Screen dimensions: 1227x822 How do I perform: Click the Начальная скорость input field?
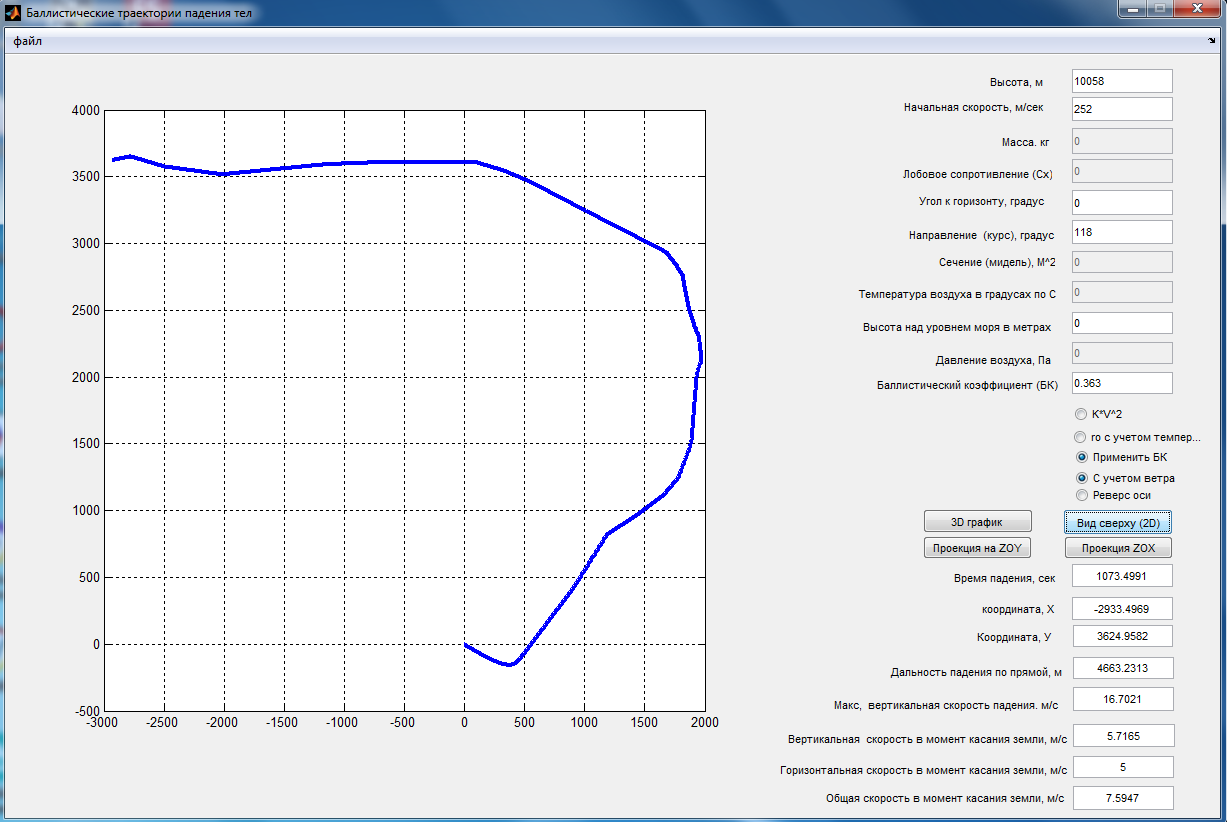[1121, 108]
